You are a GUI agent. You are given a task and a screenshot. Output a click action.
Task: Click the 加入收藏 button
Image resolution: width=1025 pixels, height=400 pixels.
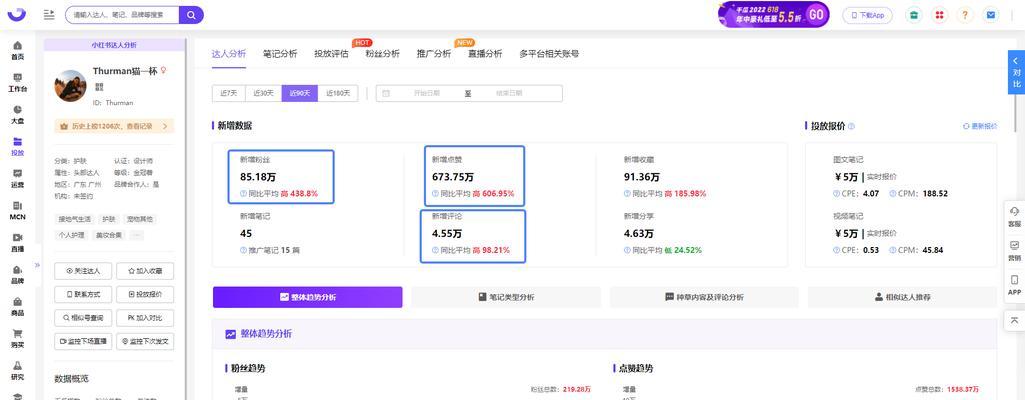[x=145, y=271]
